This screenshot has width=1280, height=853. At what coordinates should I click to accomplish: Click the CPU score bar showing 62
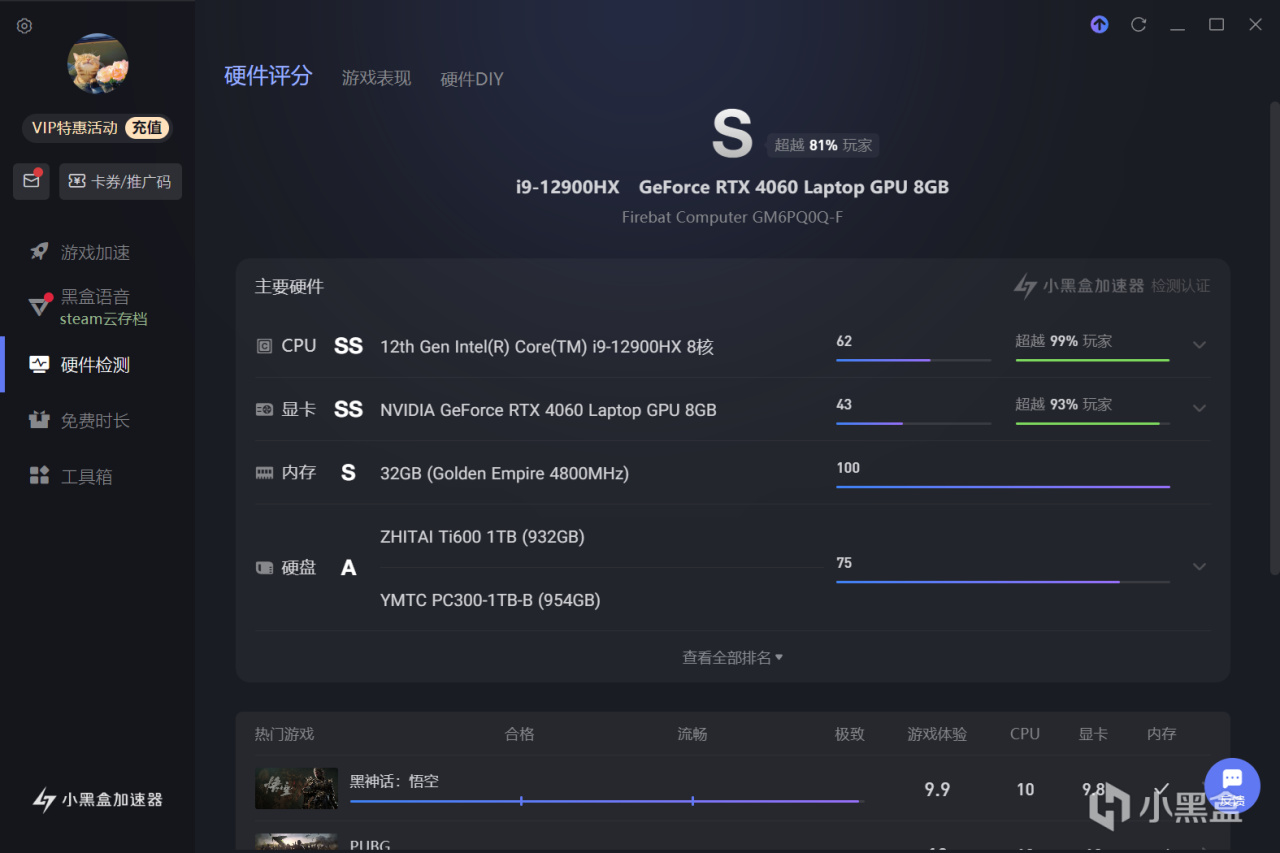point(913,359)
